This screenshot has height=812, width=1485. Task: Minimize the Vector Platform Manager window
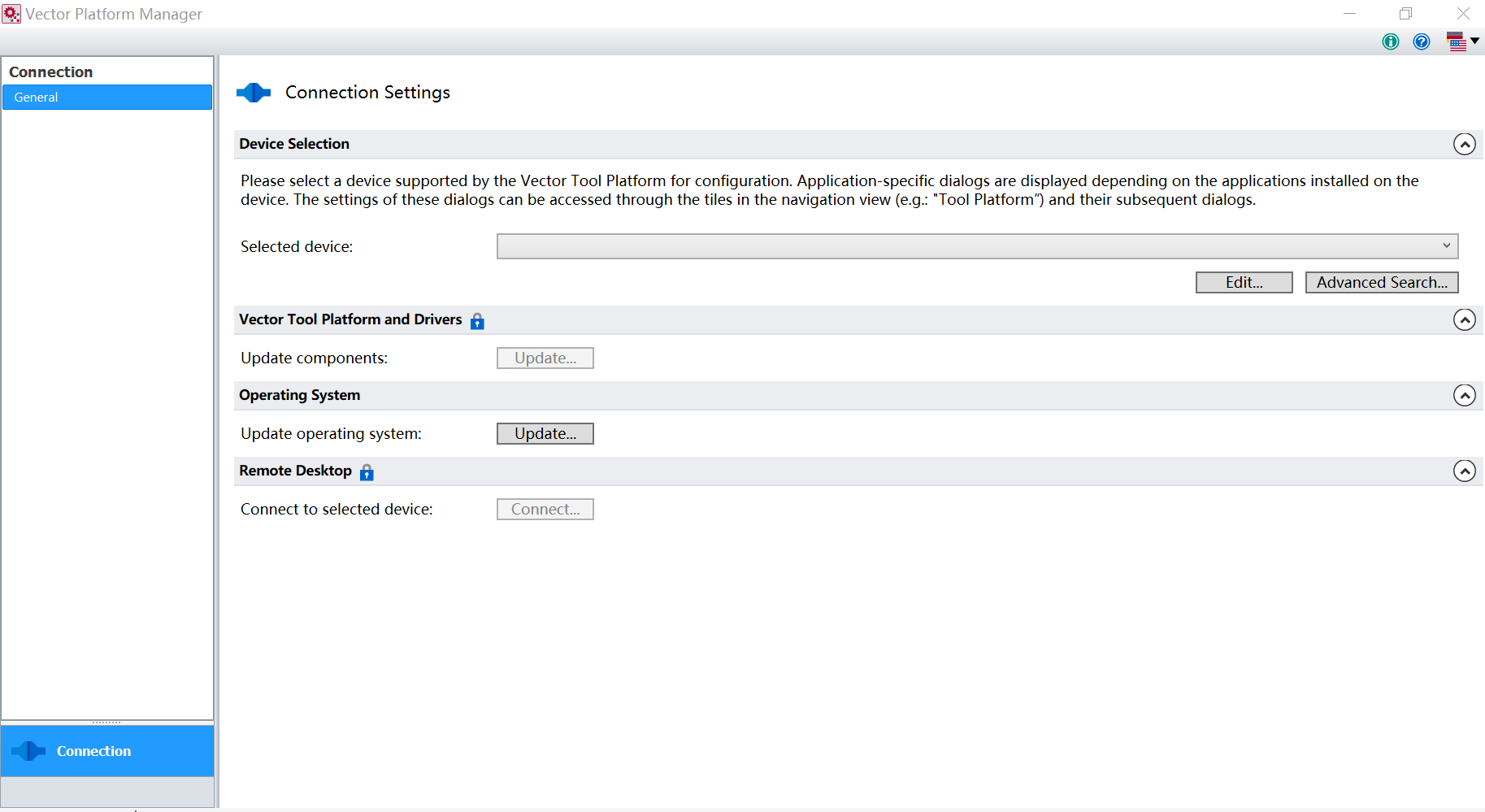(1350, 14)
